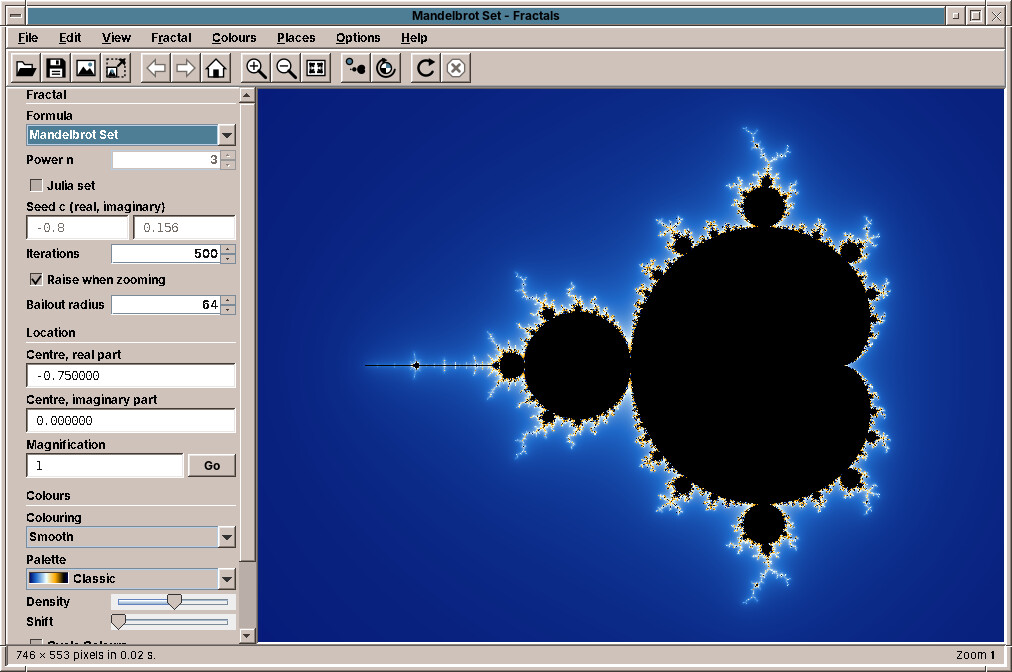Image resolution: width=1012 pixels, height=672 pixels.
Task: Click the Seed c real field -0.8
Action: (77, 227)
